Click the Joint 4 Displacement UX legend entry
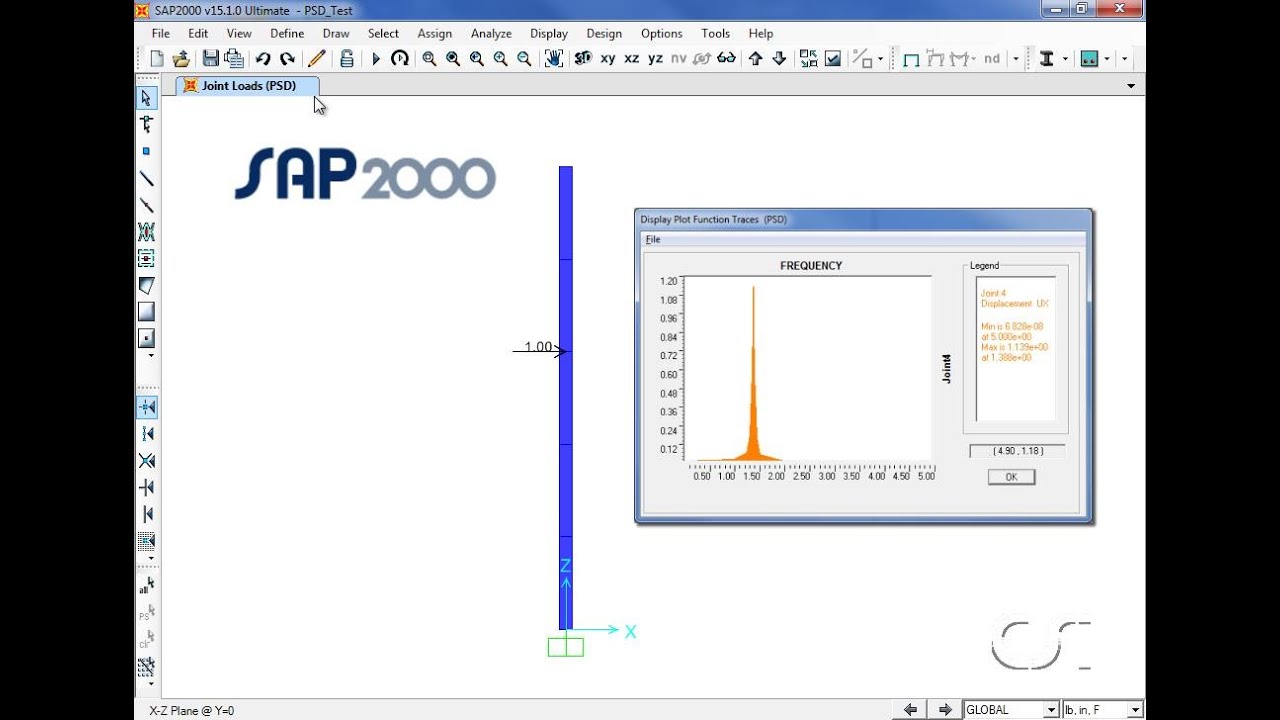Image resolution: width=1280 pixels, height=720 pixels. [1014, 298]
